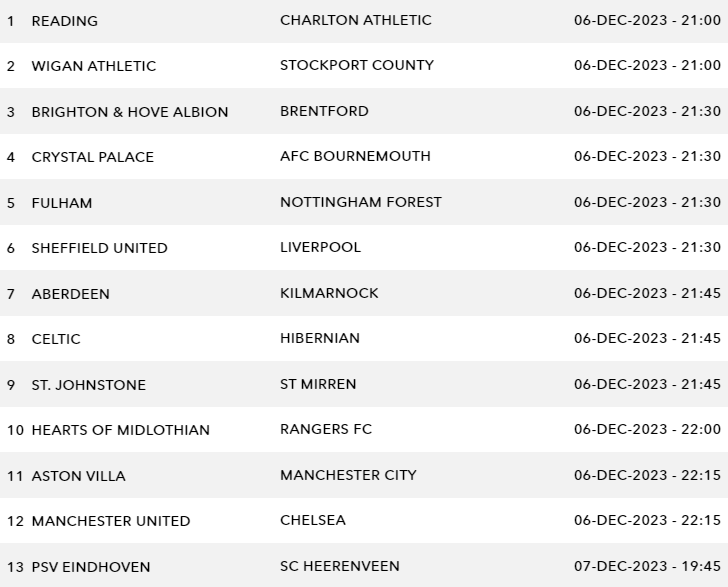Click Brighton & Hove Albion
Viewport: 728px width, 587px height.
click(130, 112)
